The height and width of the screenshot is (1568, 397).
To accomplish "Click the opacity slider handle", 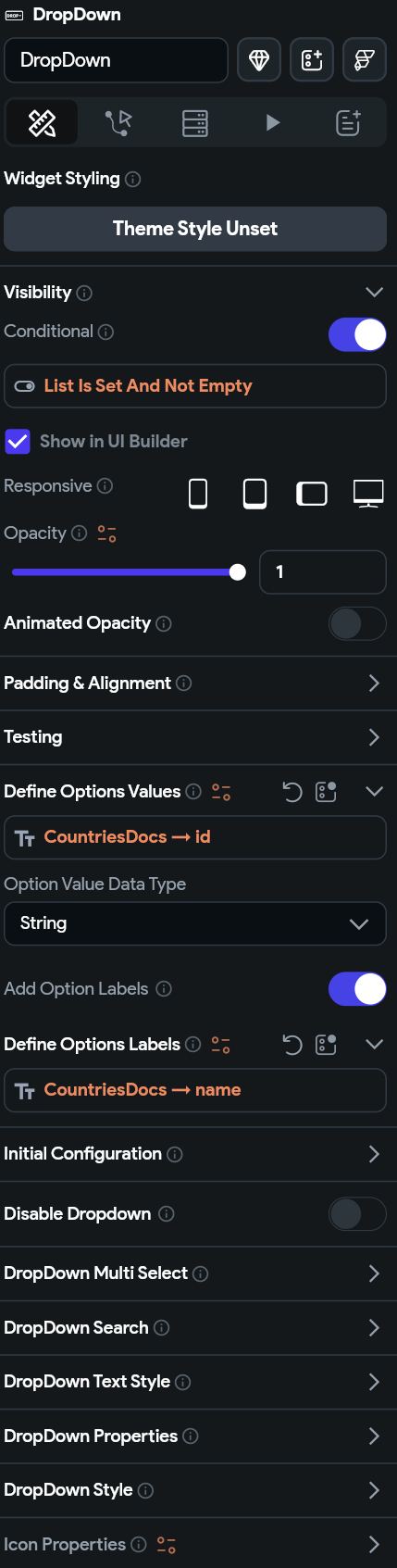I will point(238,572).
